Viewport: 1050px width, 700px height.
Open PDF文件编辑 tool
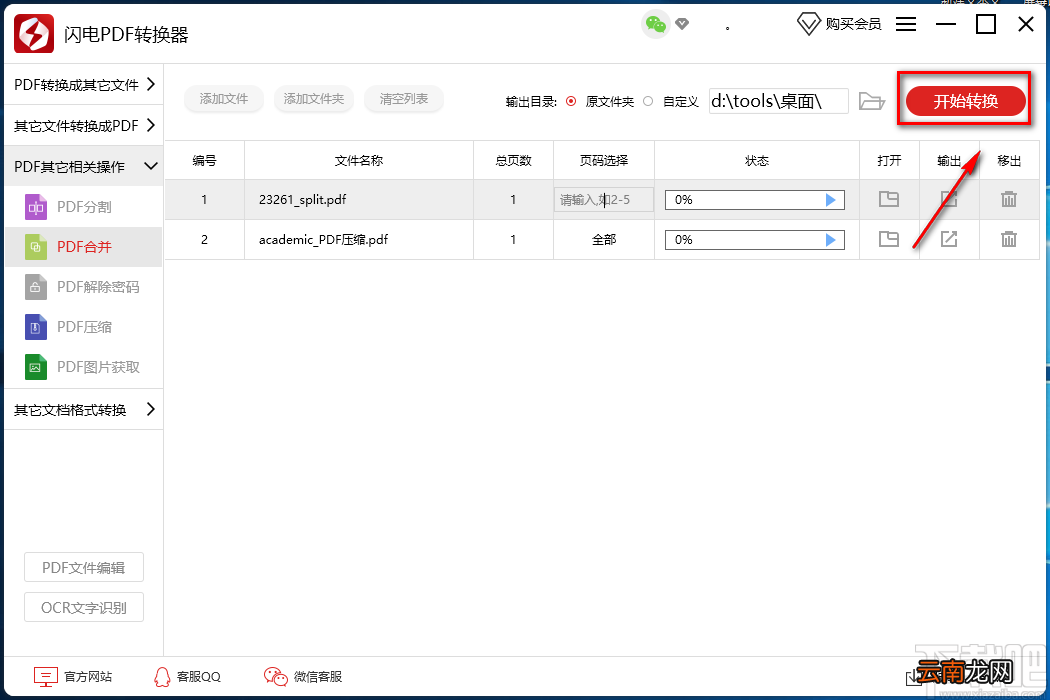[x=84, y=568]
